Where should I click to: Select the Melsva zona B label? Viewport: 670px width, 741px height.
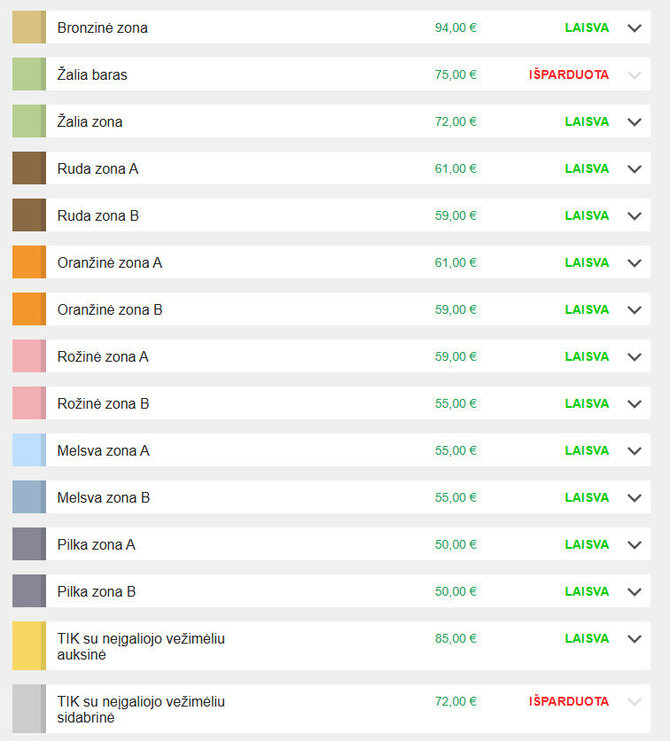(103, 498)
